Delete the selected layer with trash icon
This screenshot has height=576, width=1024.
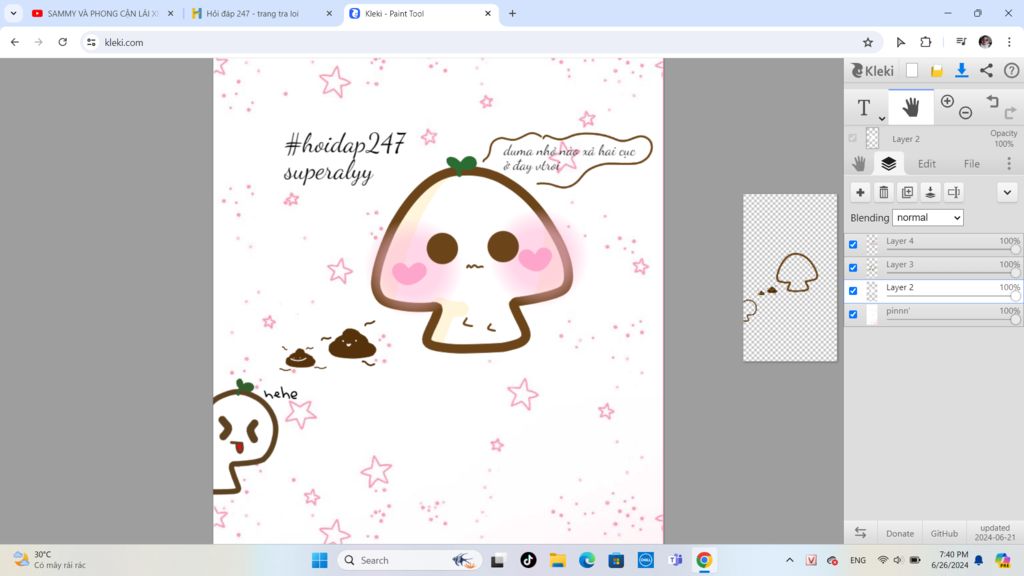tap(884, 192)
